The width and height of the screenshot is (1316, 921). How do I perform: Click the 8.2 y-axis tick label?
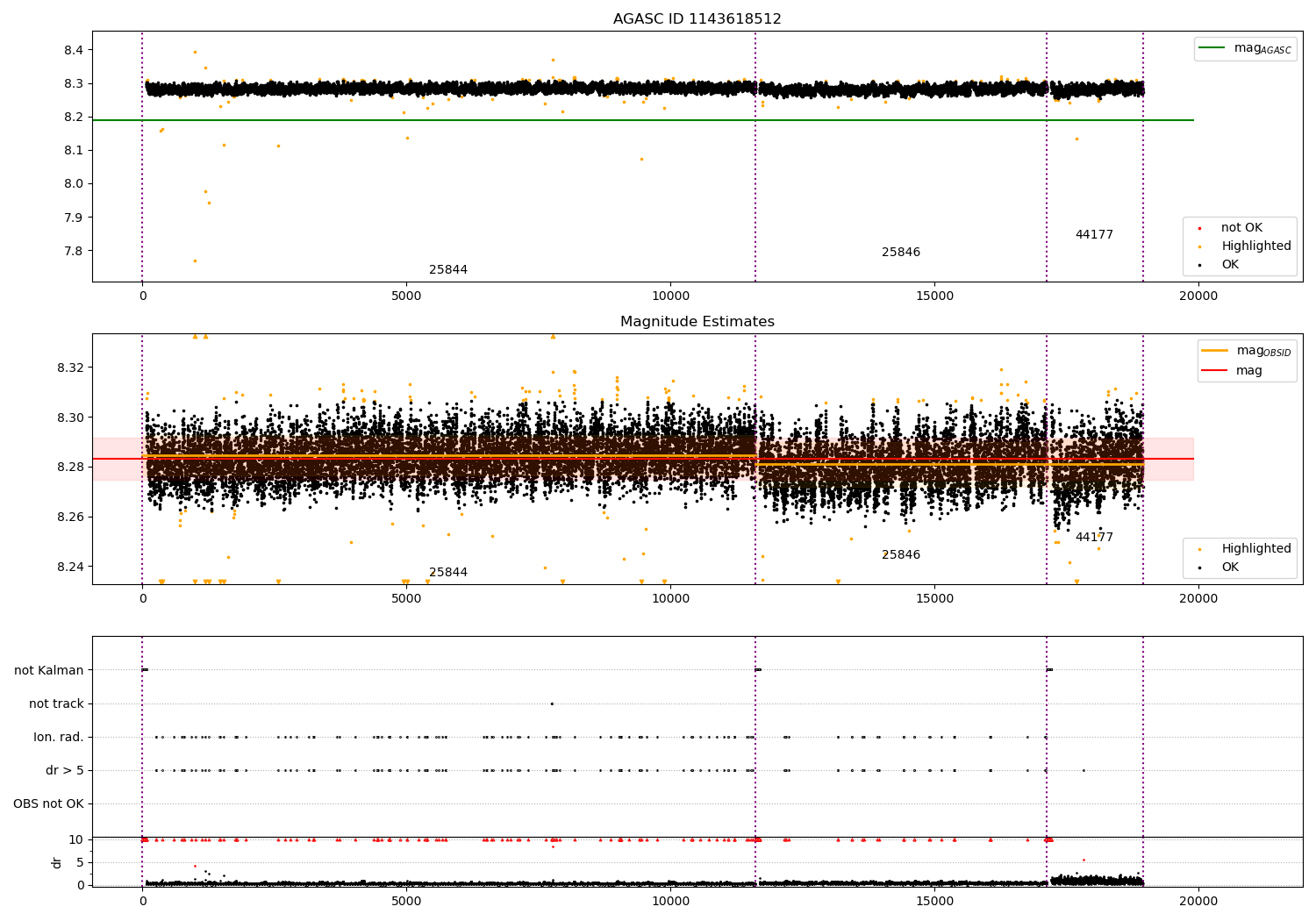[x=74, y=118]
